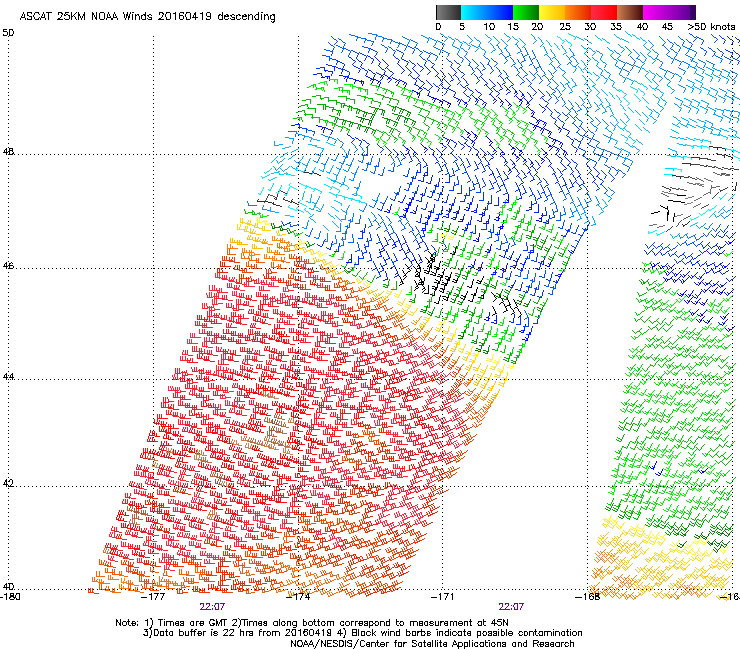
Task: Click the orange 25-30 knots legend color segment
Action: [x=578, y=12]
